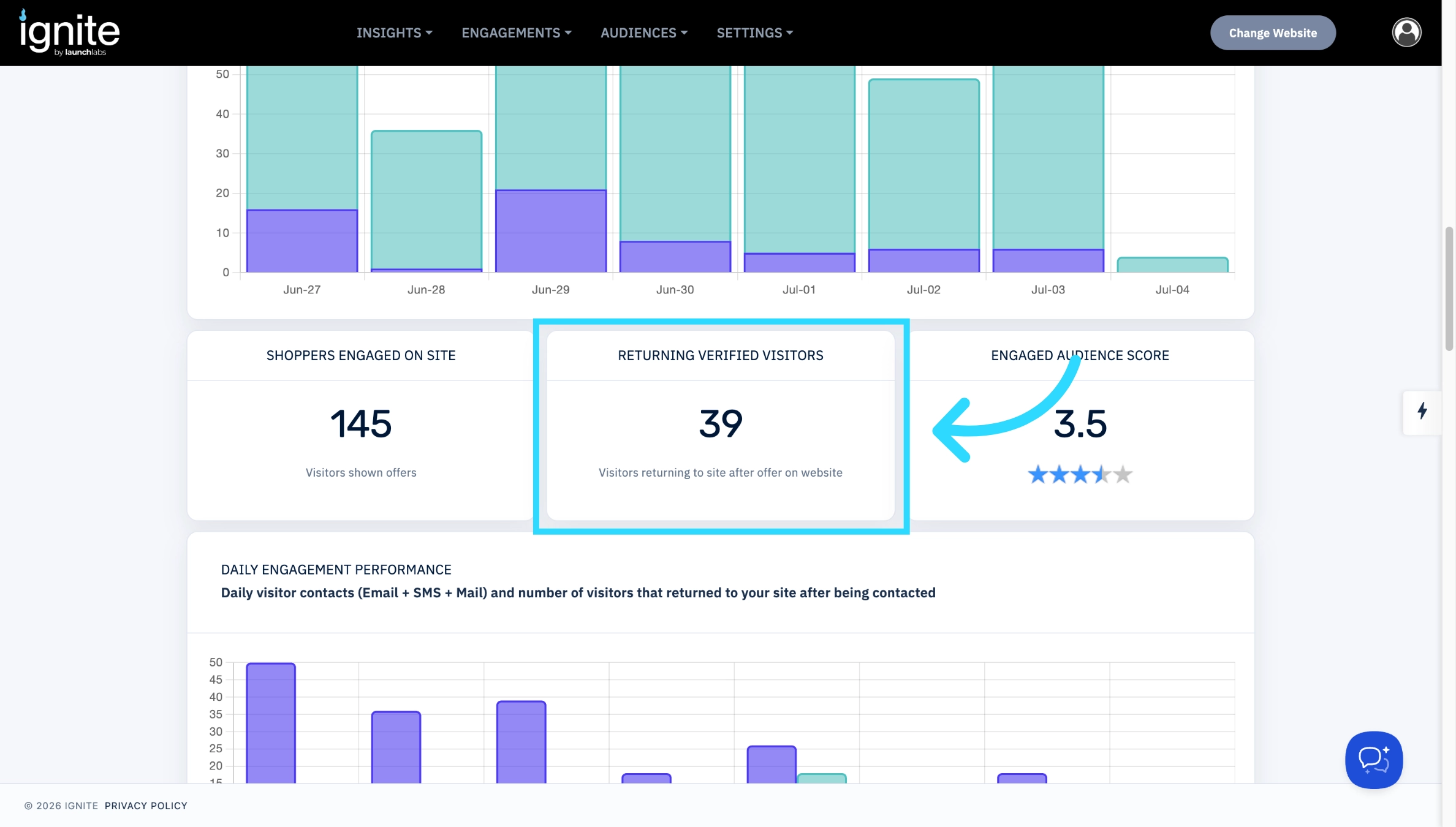
Task: Click the star rating under Engaged Audience Score
Action: (1080, 474)
